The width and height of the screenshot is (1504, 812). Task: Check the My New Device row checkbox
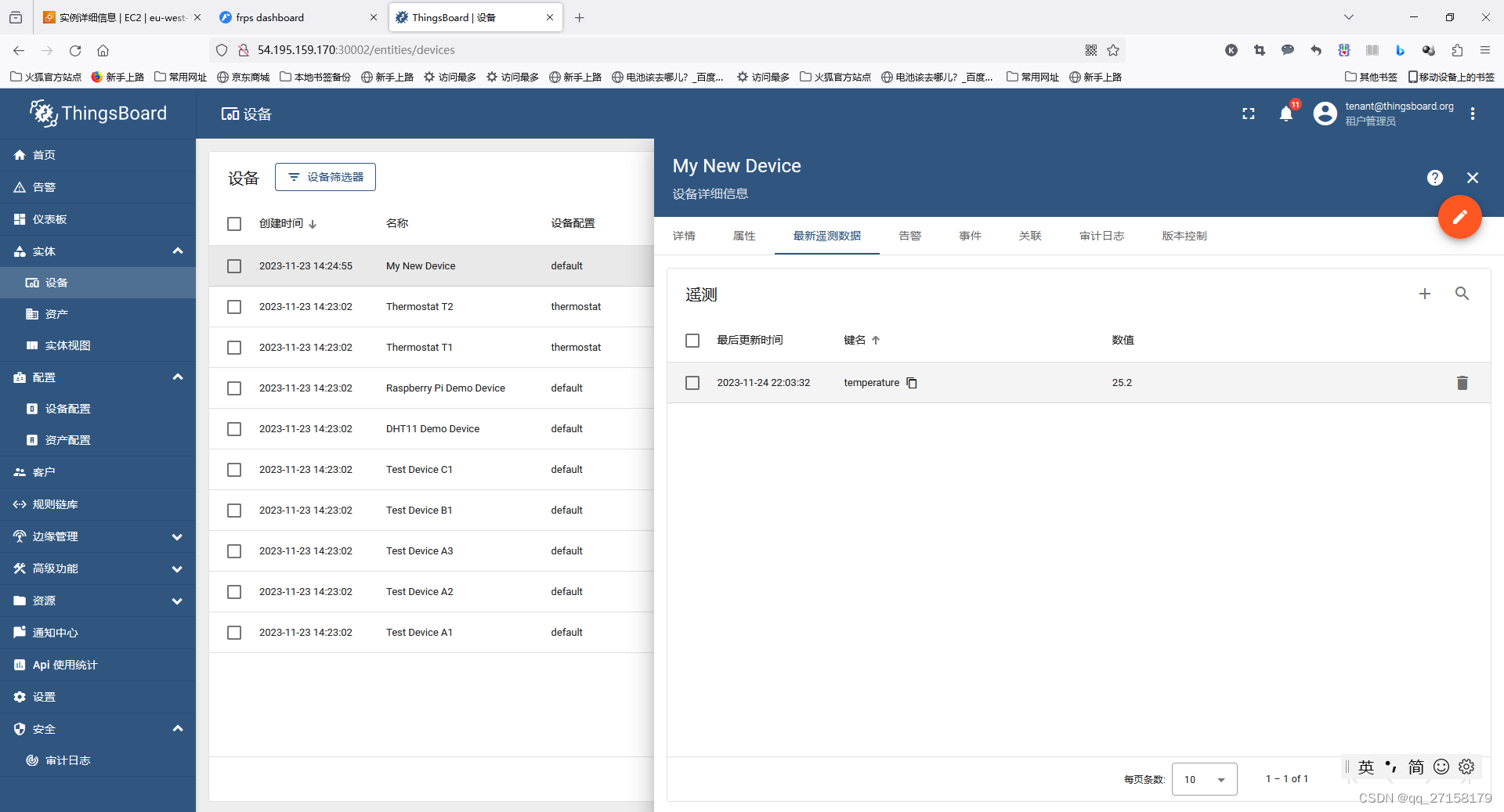tap(234, 266)
